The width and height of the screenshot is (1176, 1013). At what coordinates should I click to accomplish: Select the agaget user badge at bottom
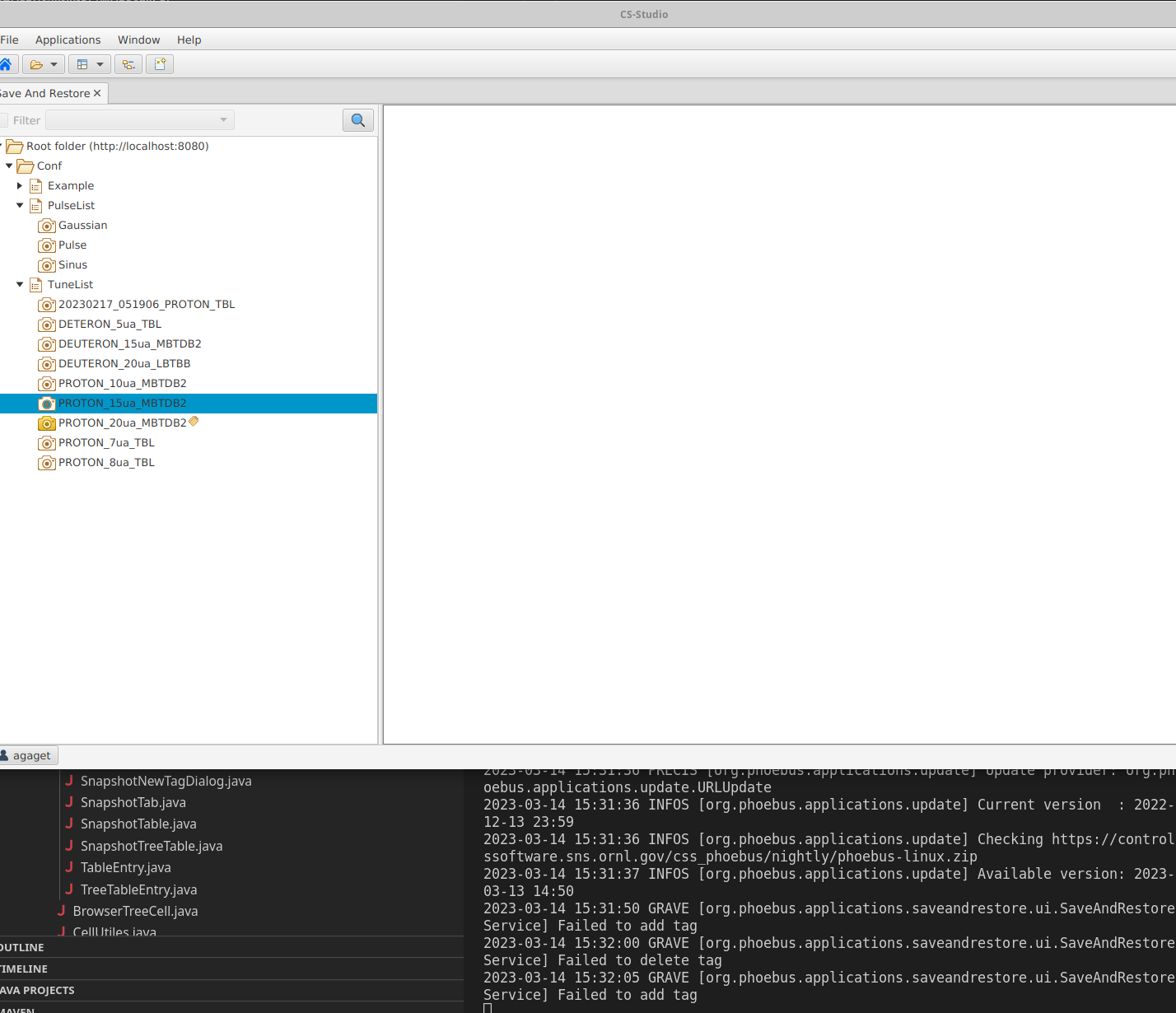(29, 755)
